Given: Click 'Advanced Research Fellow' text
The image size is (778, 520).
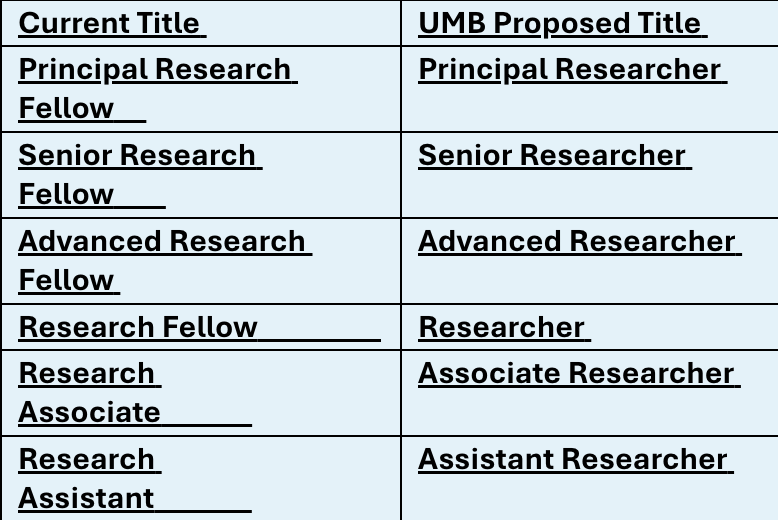Looking at the screenshot, I should 162,260.
